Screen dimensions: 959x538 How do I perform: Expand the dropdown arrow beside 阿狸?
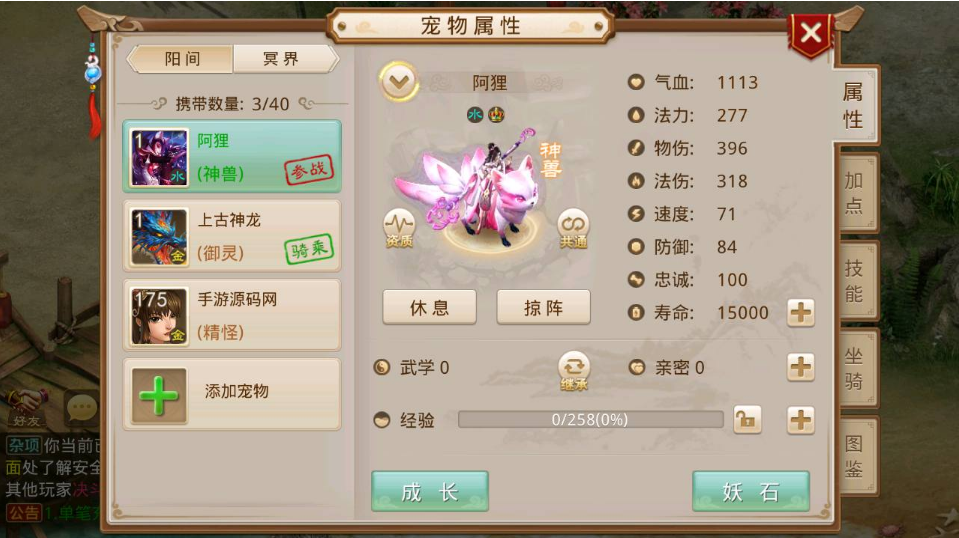[x=399, y=81]
